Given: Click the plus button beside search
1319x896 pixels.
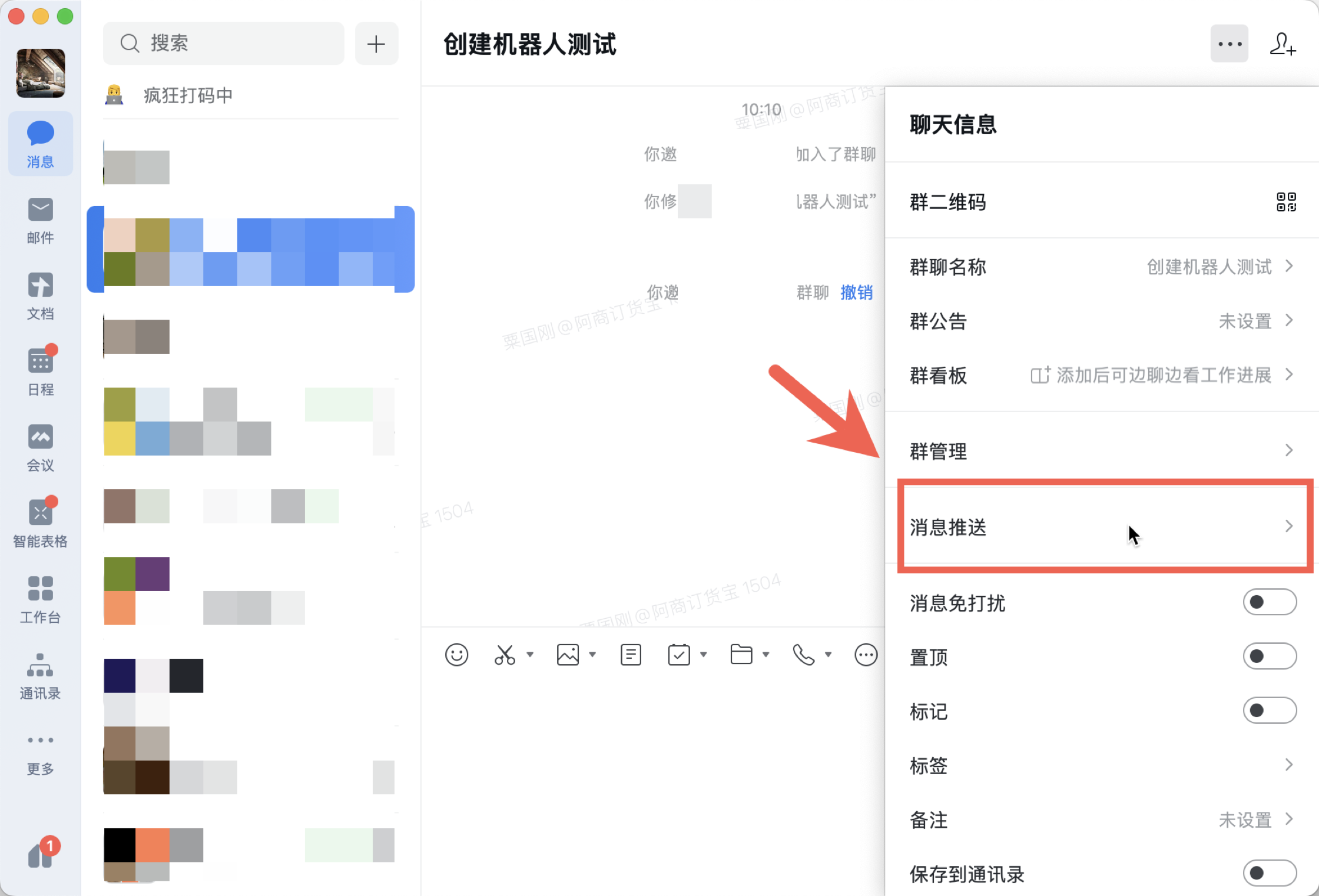Looking at the screenshot, I should [376, 44].
